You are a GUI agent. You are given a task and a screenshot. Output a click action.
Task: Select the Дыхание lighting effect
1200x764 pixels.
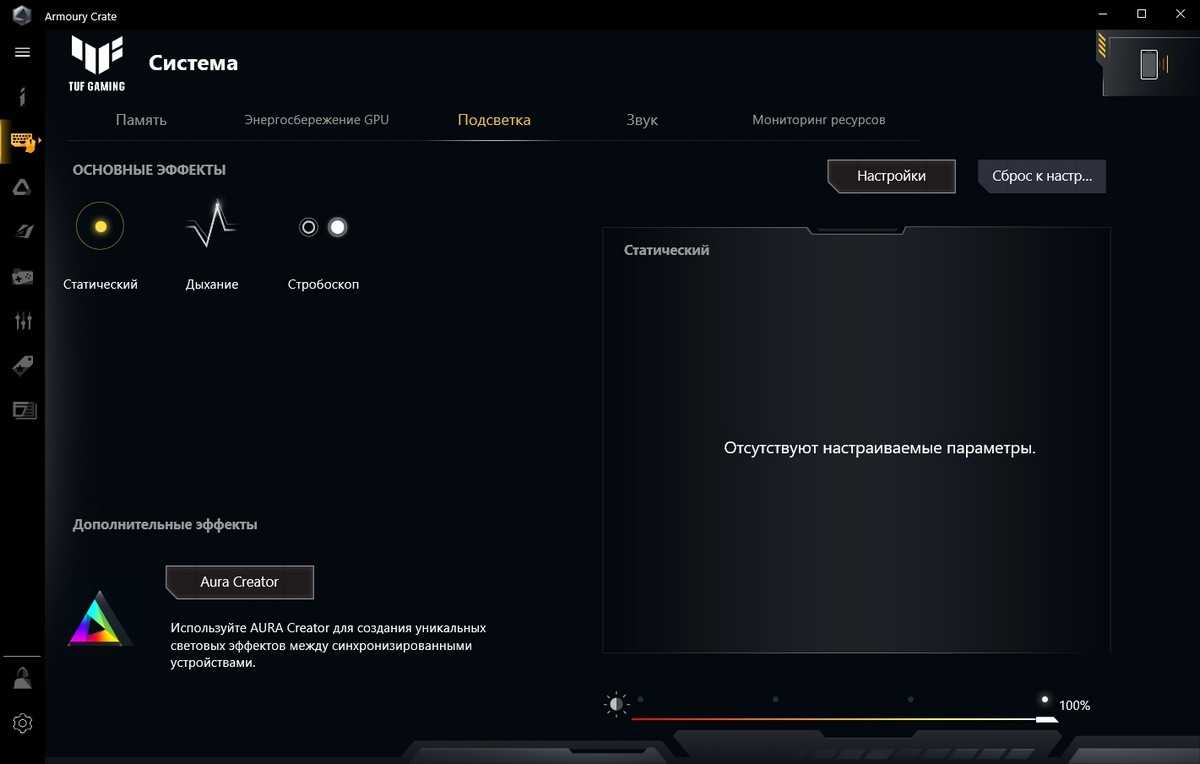211,227
